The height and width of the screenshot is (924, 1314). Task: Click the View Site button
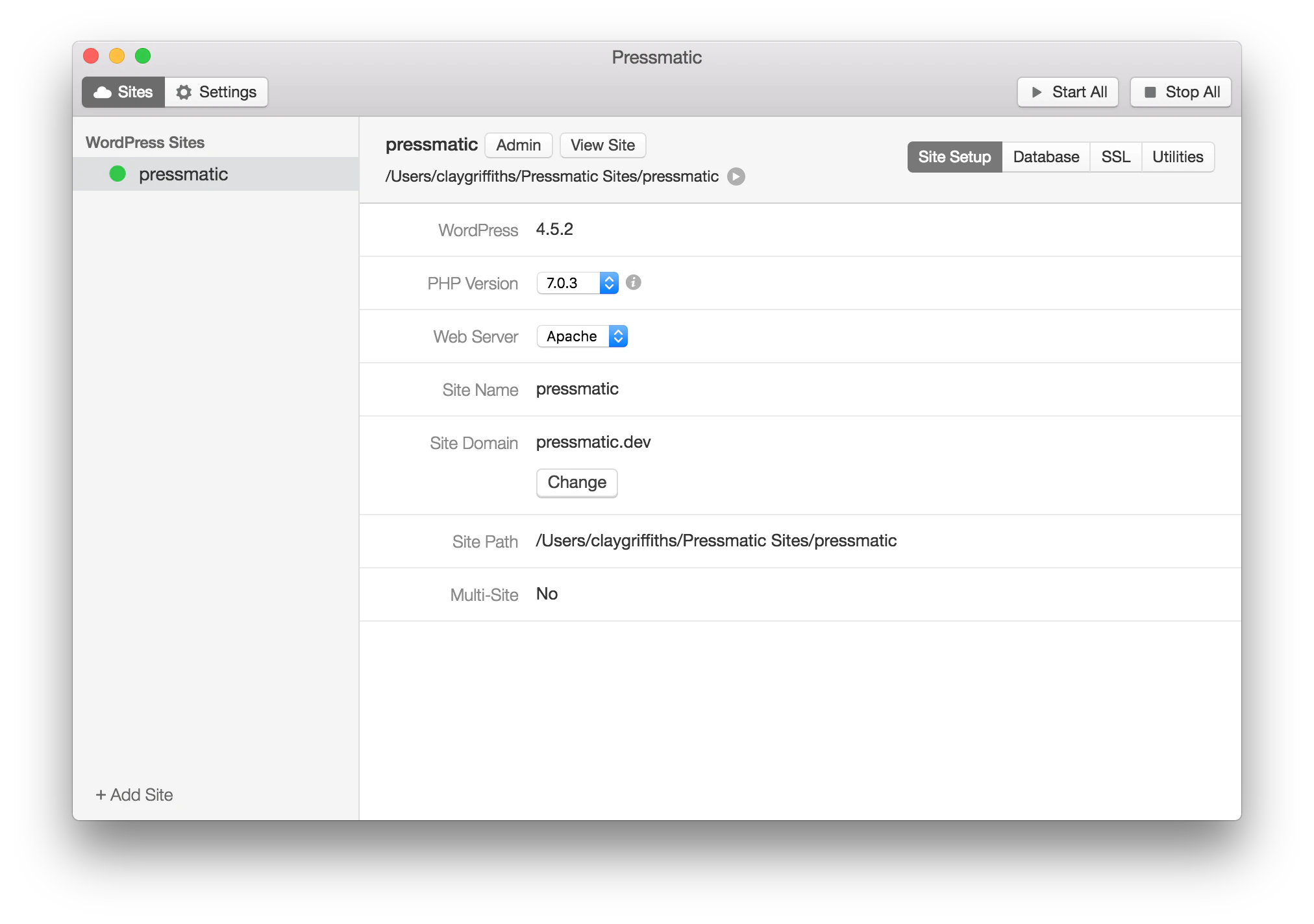click(602, 145)
